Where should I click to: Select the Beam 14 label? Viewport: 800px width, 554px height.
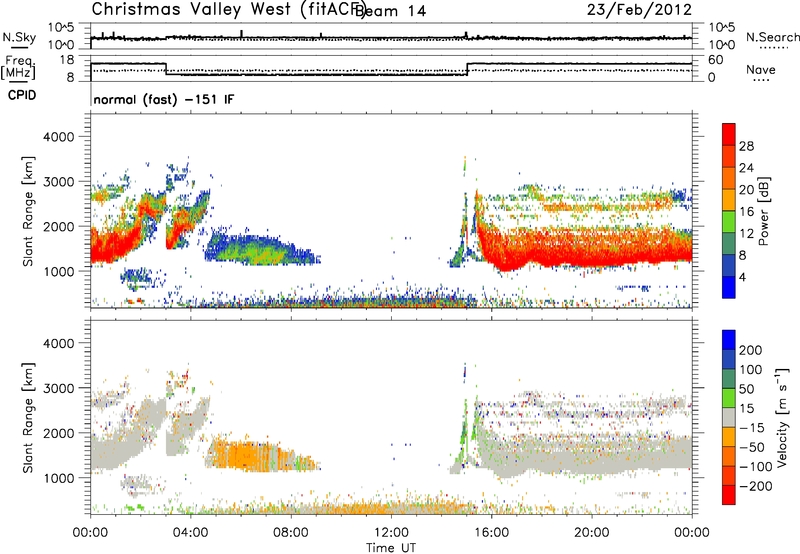coord(390,11)
